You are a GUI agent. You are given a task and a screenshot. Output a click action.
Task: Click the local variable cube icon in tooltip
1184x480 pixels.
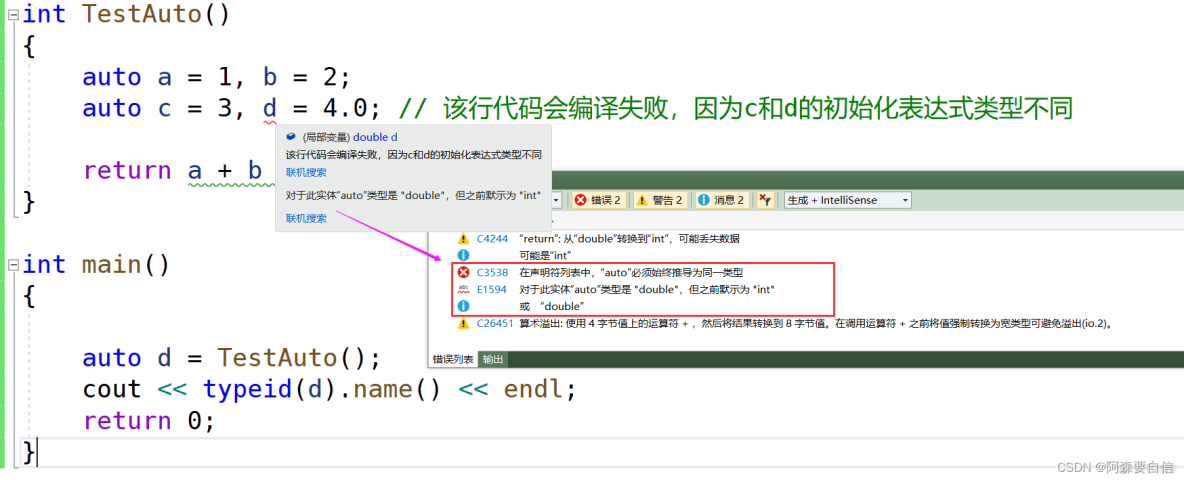tap(291, 137)
